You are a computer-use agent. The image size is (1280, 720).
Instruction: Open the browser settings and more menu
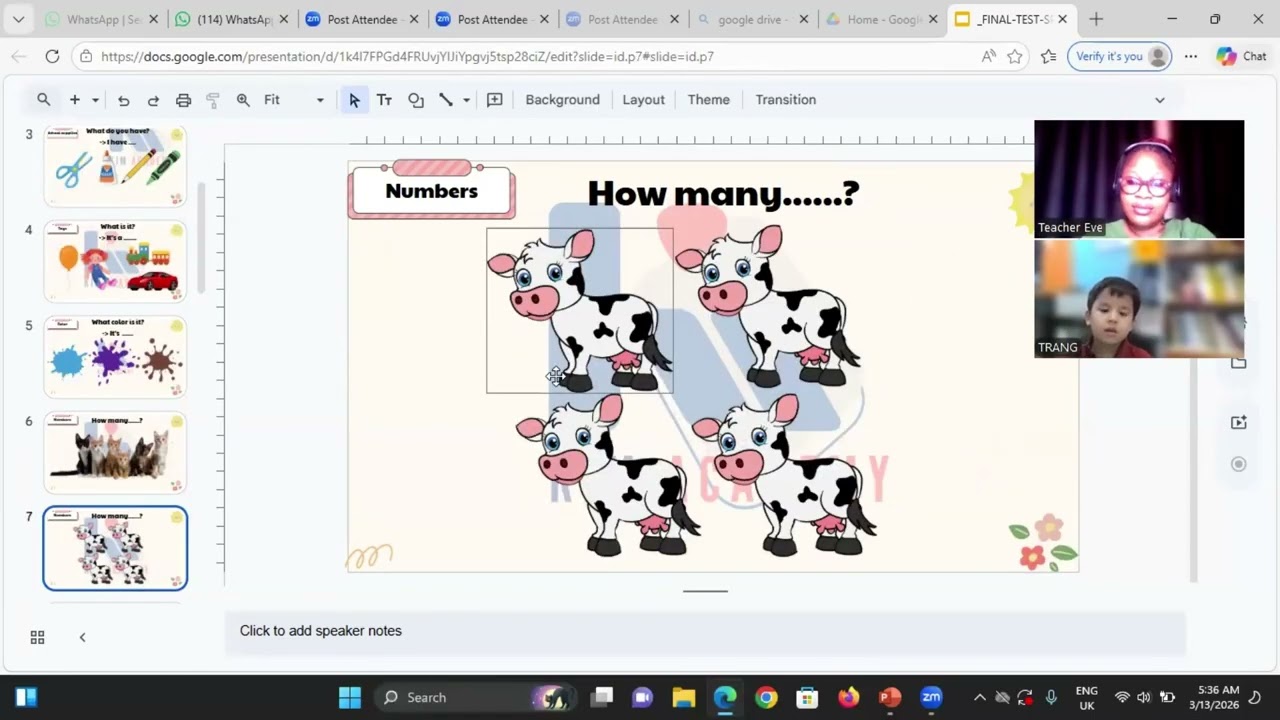(x=1191, y=56)
